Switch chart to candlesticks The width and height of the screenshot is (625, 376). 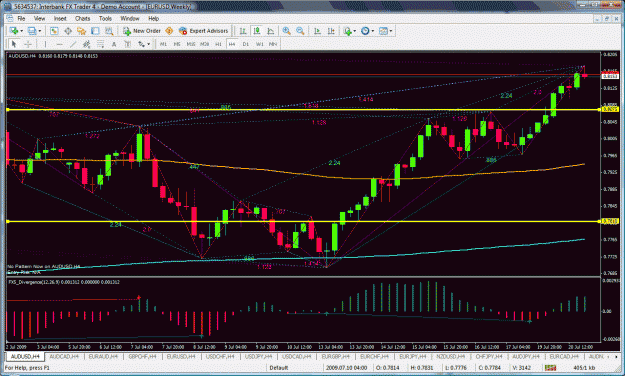pyautogui.click(x=257, y=31)
